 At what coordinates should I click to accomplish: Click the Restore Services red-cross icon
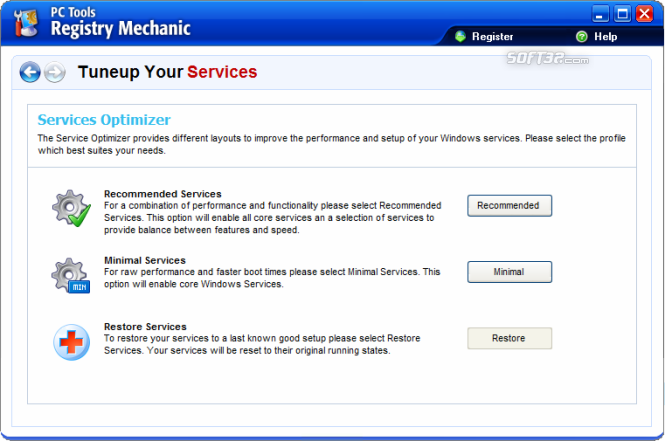tap(71, 343)
